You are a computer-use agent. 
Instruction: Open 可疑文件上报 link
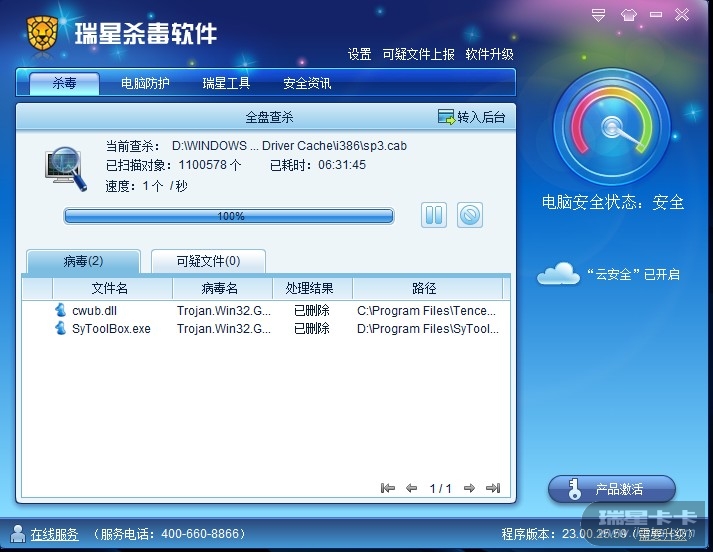click(418, 55)
